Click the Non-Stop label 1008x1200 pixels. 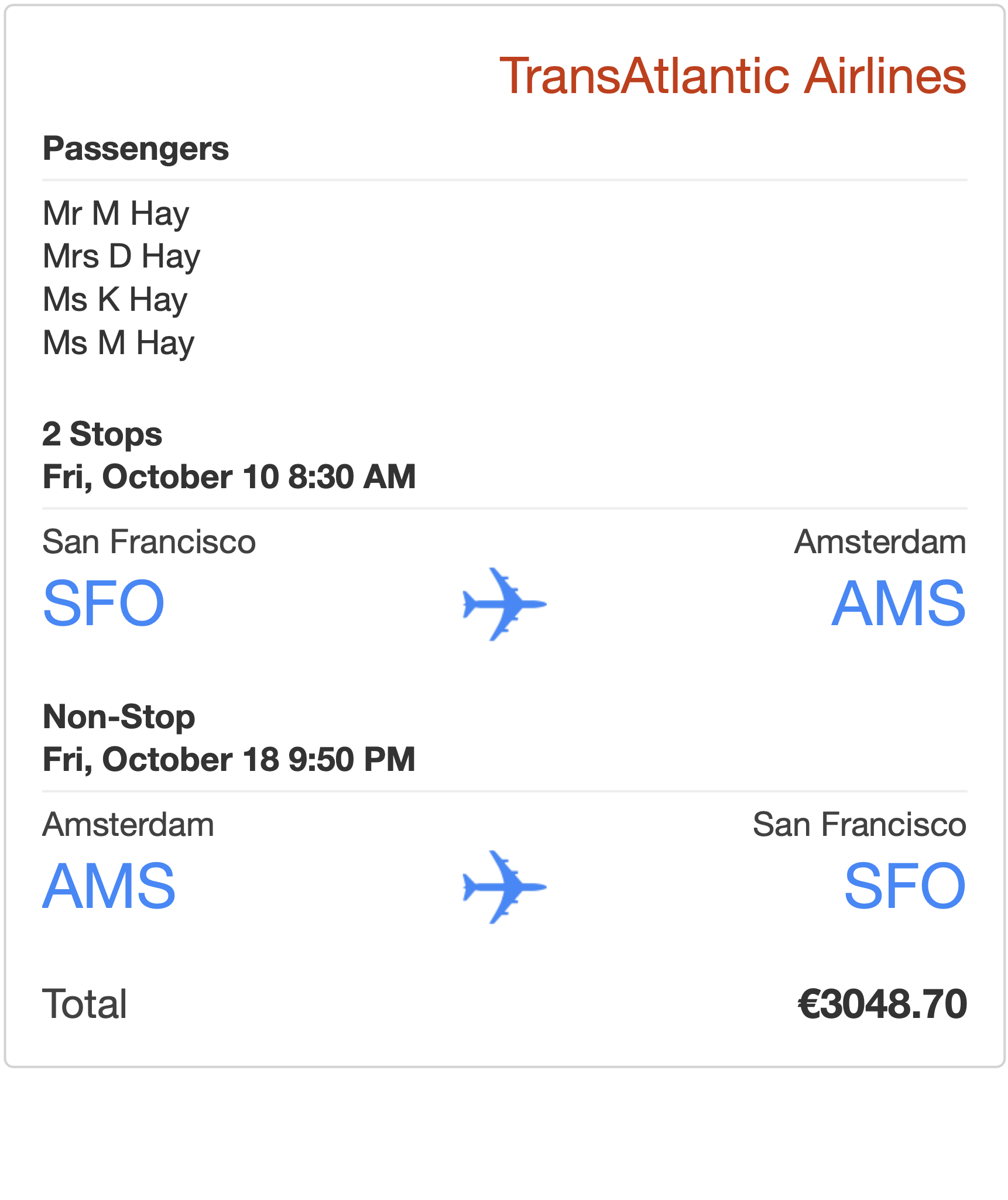tap(119, 717)
